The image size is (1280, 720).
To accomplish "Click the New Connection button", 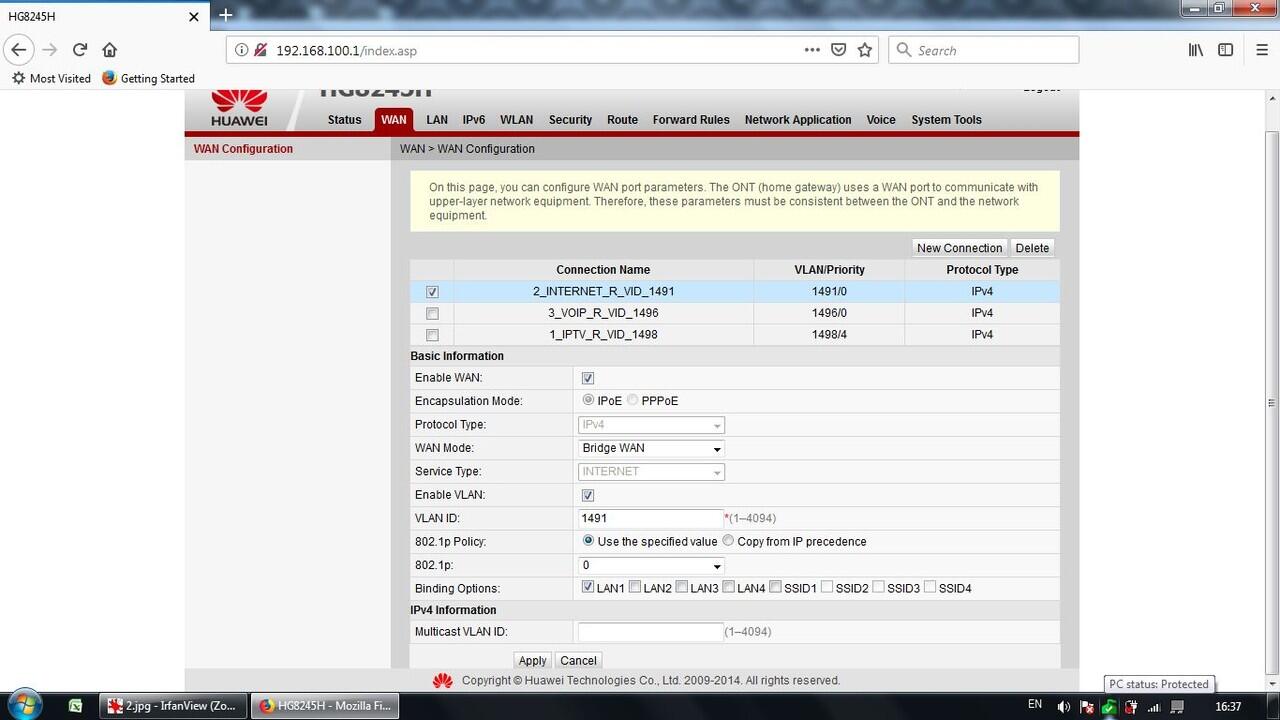I will 959,248.
